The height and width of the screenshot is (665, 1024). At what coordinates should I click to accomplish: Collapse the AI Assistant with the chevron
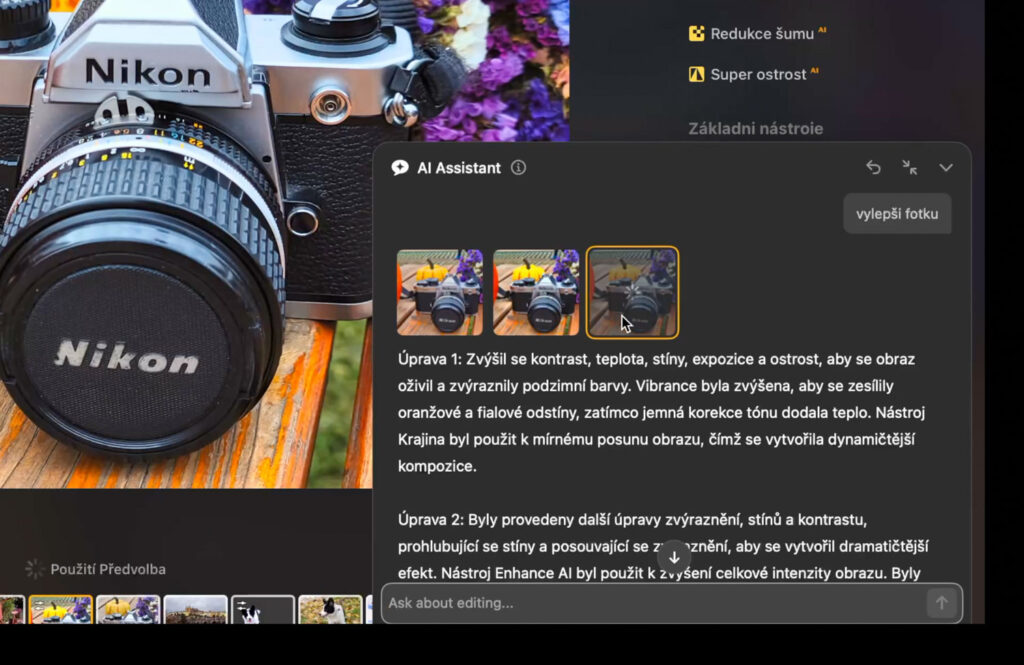pyautogui.click(x=946, y=168)
